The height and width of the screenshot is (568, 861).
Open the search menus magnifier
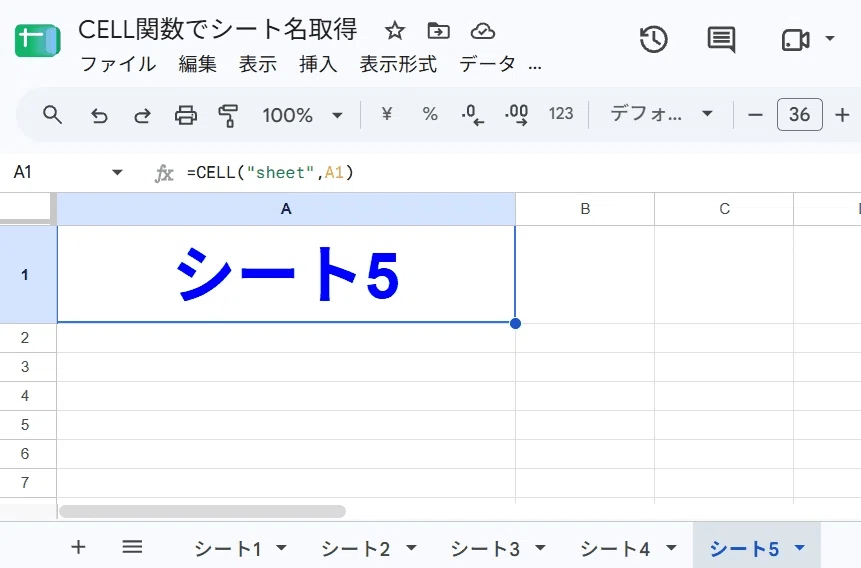click(x=52, y=115)
